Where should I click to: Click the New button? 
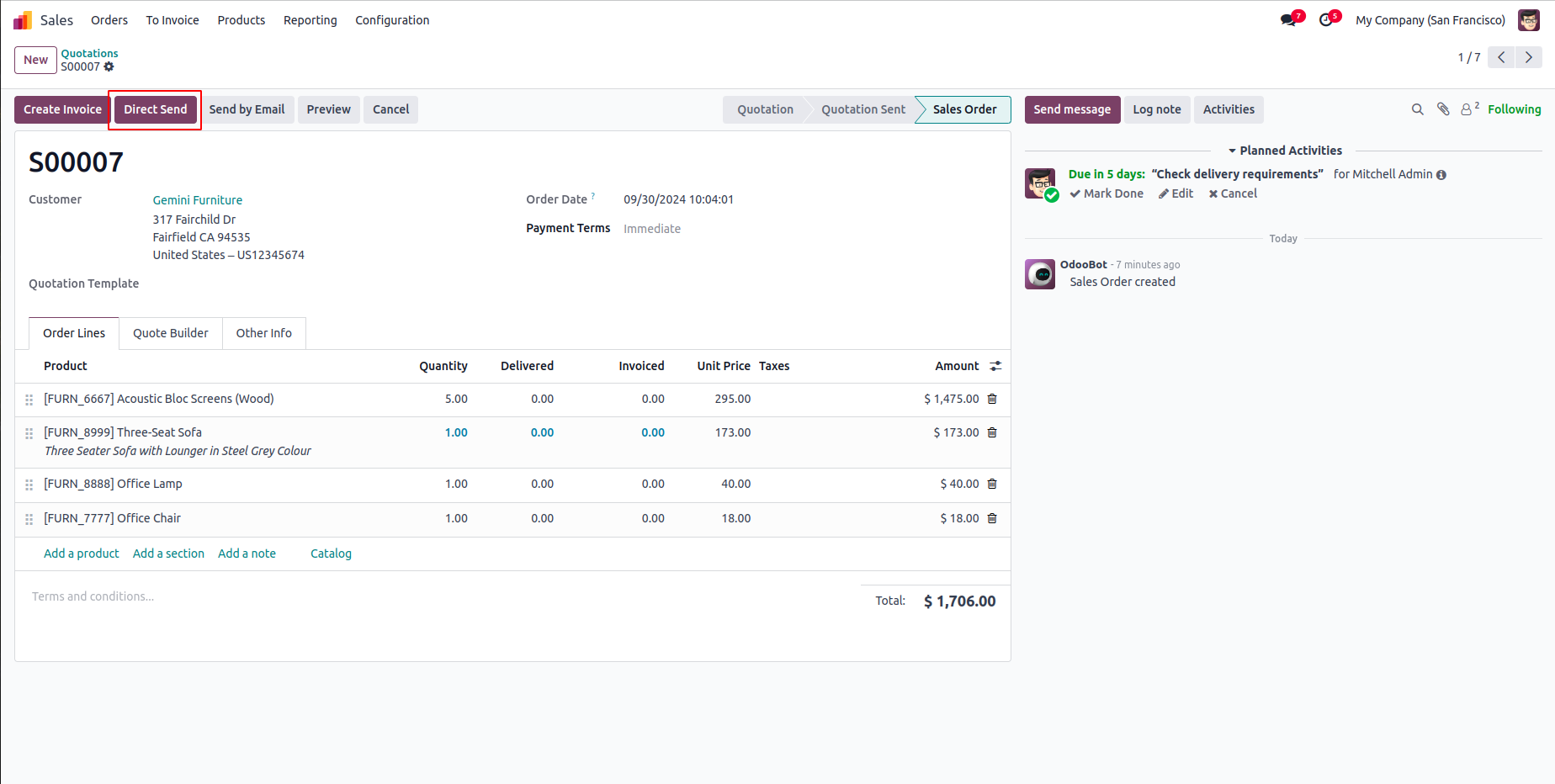click(x=35, y=60)
